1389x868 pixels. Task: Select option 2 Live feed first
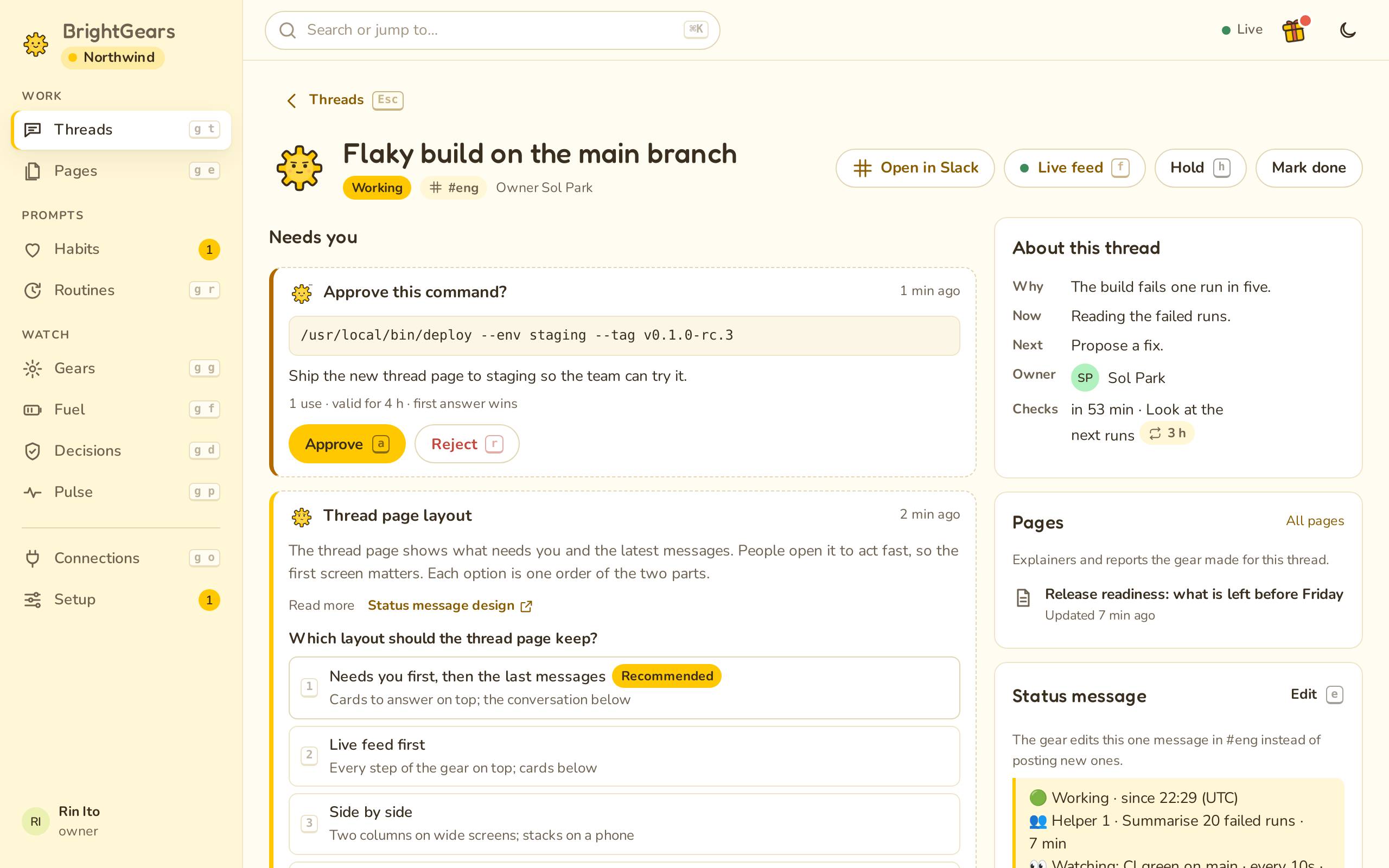coord(624,756)
